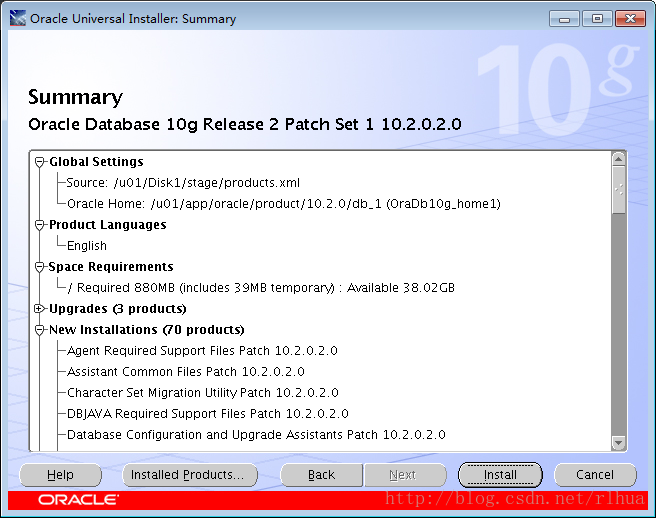
Task: Collapse the New Installations (70 products) node
Action: click(39, 330)
